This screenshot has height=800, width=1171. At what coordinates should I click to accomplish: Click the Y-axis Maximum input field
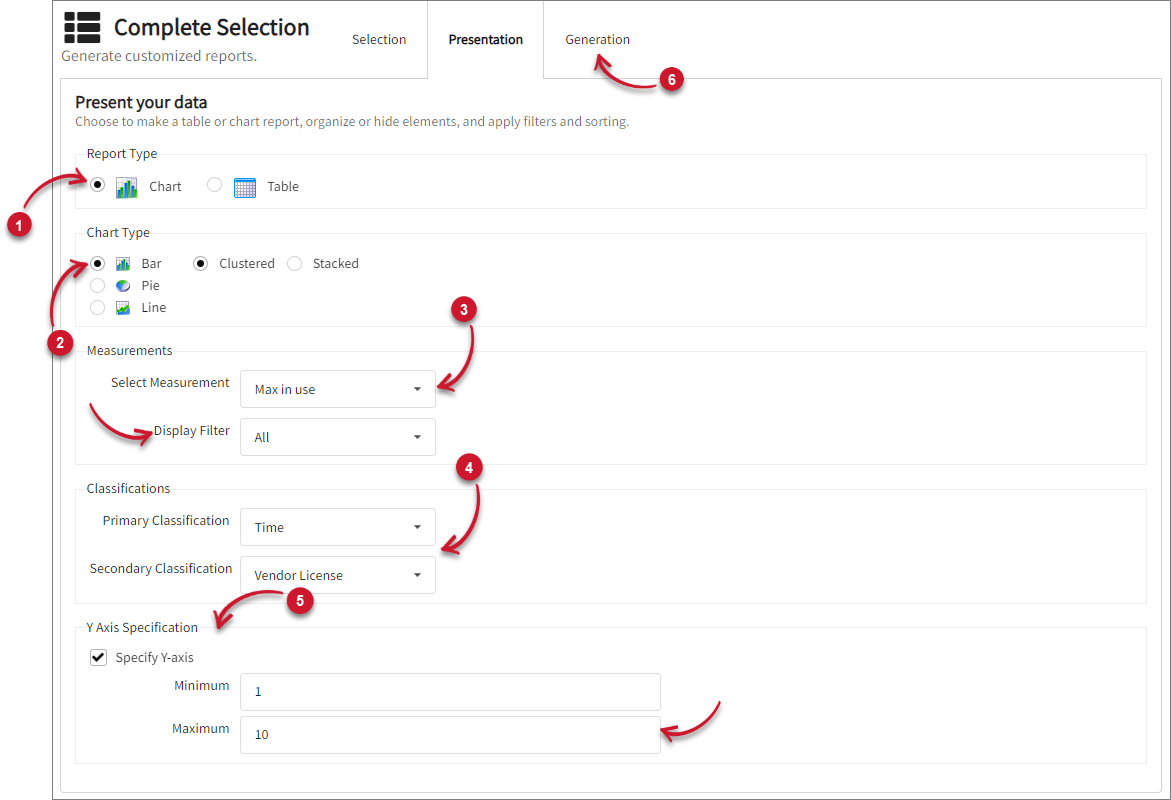(x=450, y=735)
